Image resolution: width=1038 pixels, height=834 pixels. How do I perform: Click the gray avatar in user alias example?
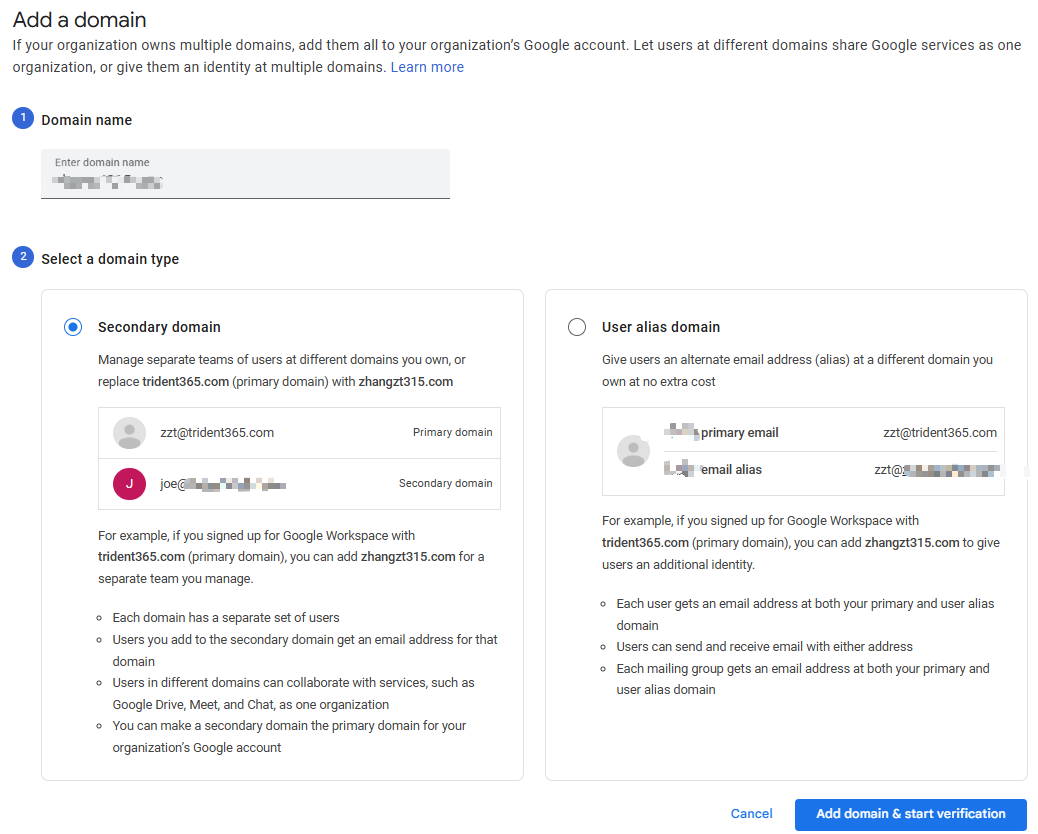click(633, 451)
